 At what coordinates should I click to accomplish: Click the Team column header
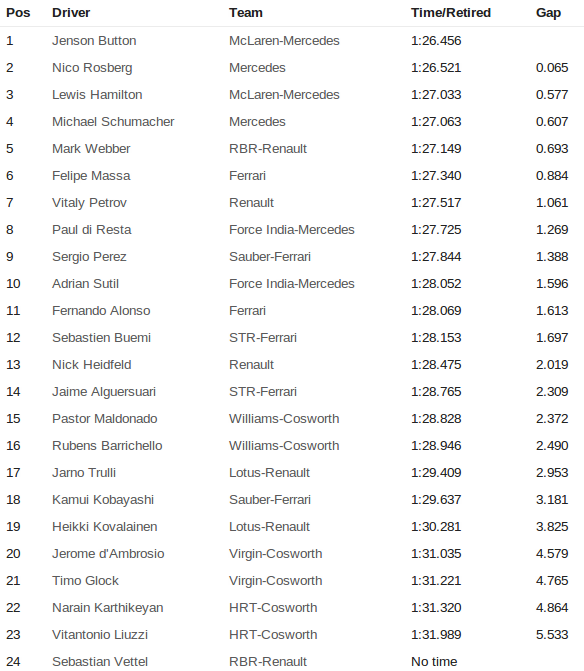coord(246,13)
